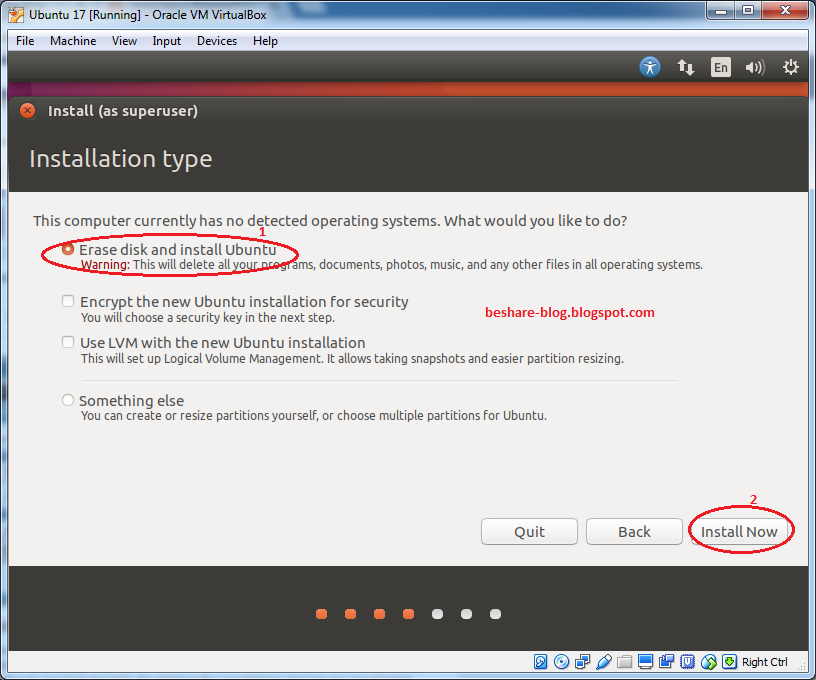816x680 pixels.
Task: Click the USB devices icon in status bar
Action: 604,662
